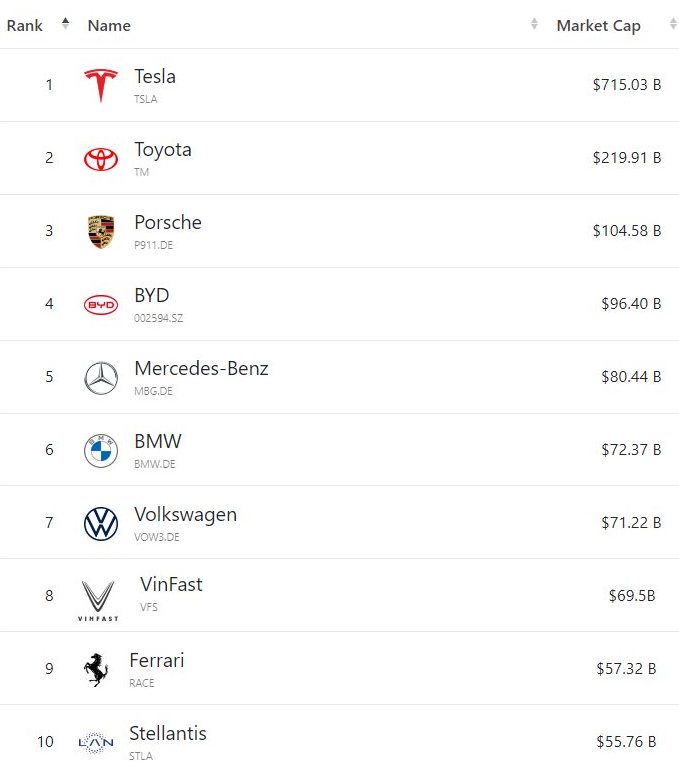Screen dimensions: 679x772
Task: Select the Toyota market cap value
Action: click(627, 158)
